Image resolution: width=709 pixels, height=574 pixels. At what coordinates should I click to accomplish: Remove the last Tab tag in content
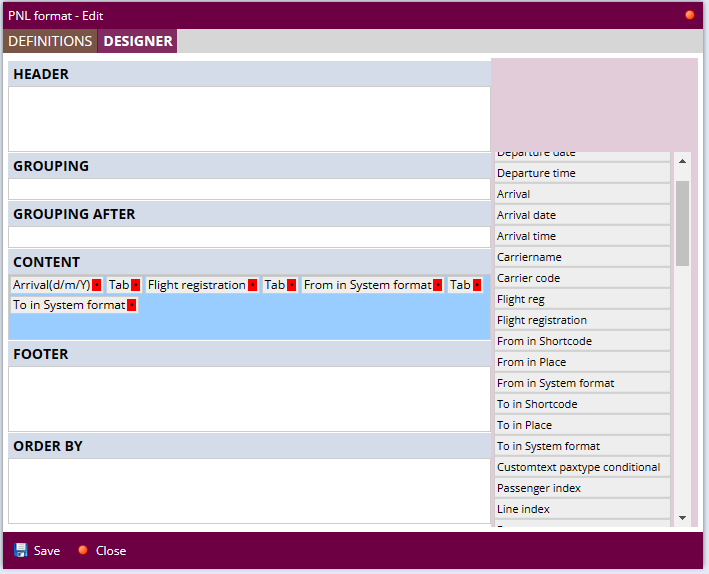(x=477, y=285)
